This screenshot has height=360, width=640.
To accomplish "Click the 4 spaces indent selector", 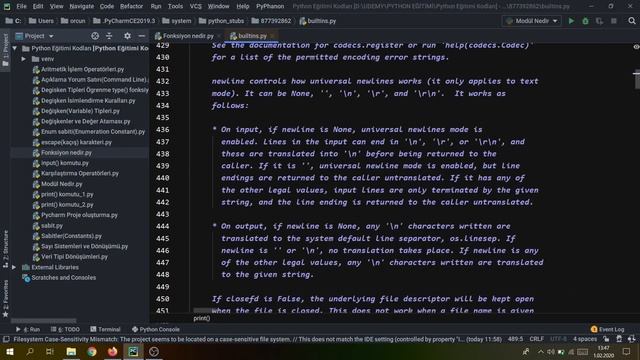I will pos(584,339).
